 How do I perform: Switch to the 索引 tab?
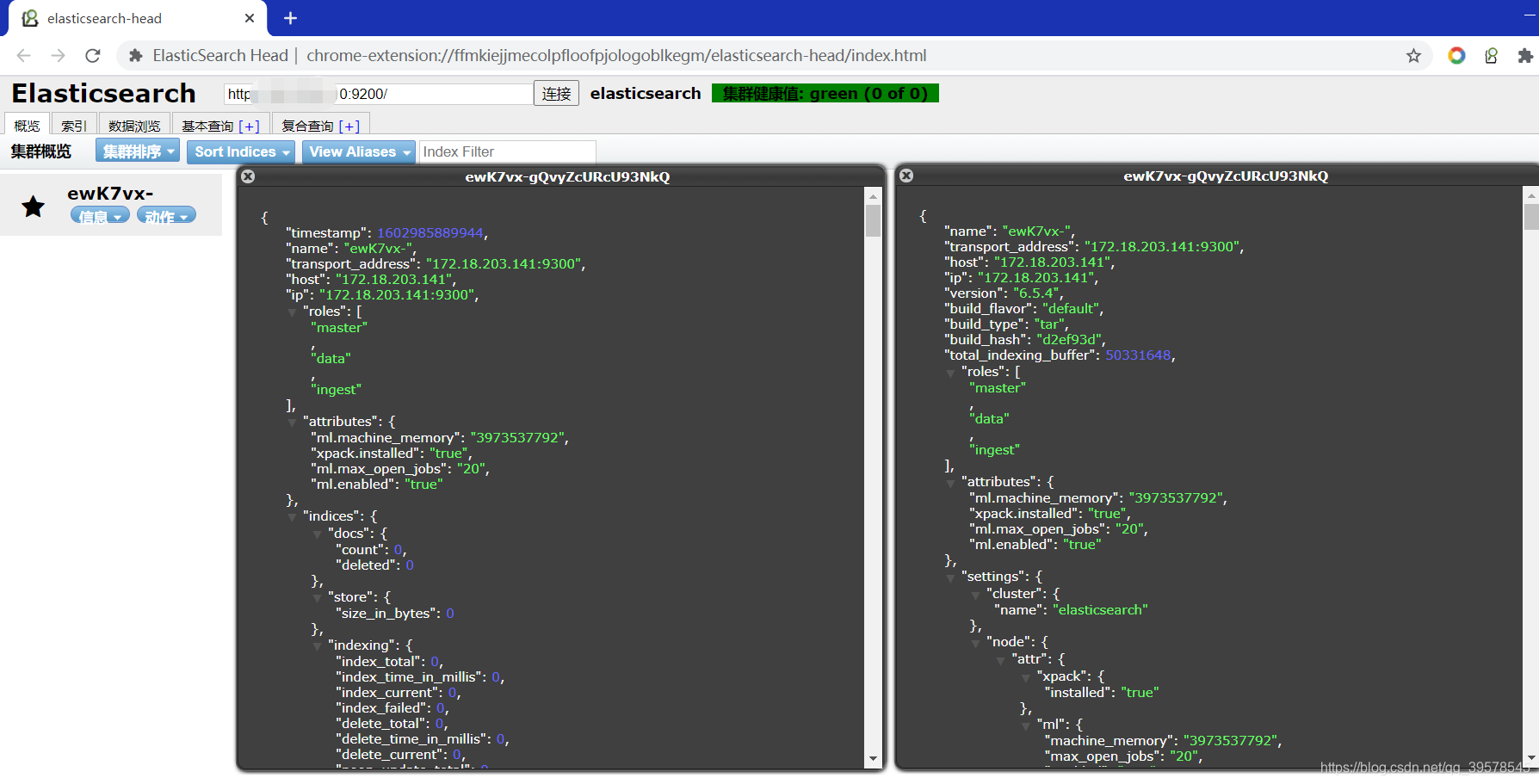click(x=73, y=126)
